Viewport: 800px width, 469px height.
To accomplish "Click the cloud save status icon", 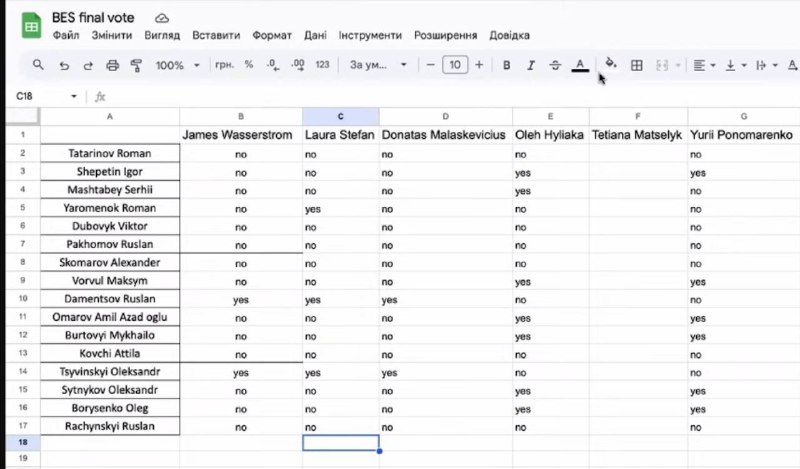I will pos(162,18).
